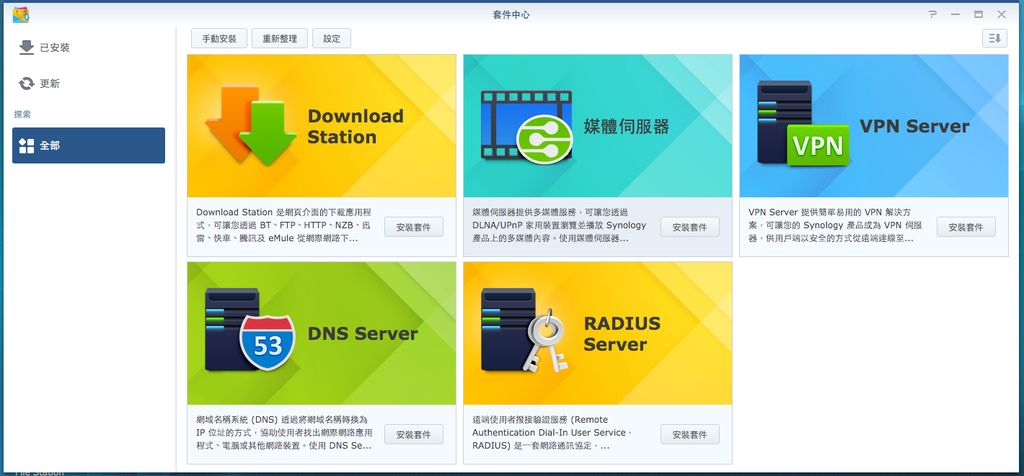Open the DNS Server banner title
Image resolution: width=1024 pixels, height=476 pixels.
(x=362, y=334)
